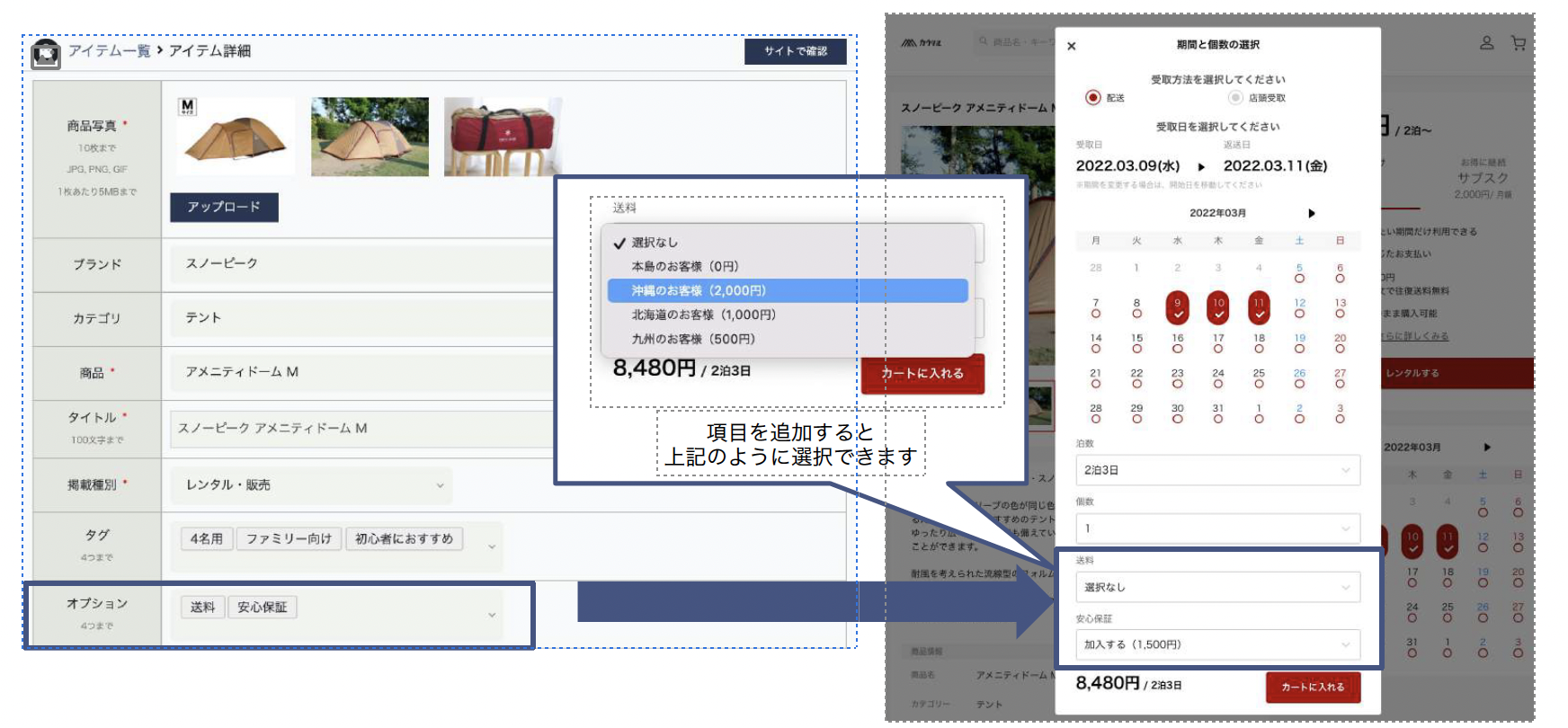Click the camera logo icon beside breadcrumb
This screenshot has width=1568, height=728.
tap(45, 54)
